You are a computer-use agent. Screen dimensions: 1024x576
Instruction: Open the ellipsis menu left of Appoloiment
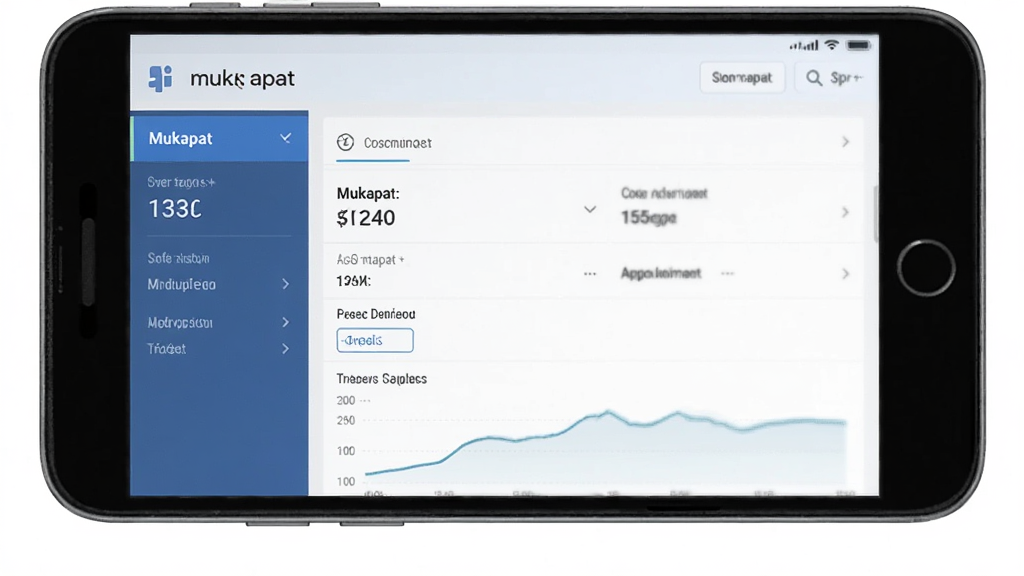tap(590, 274)
